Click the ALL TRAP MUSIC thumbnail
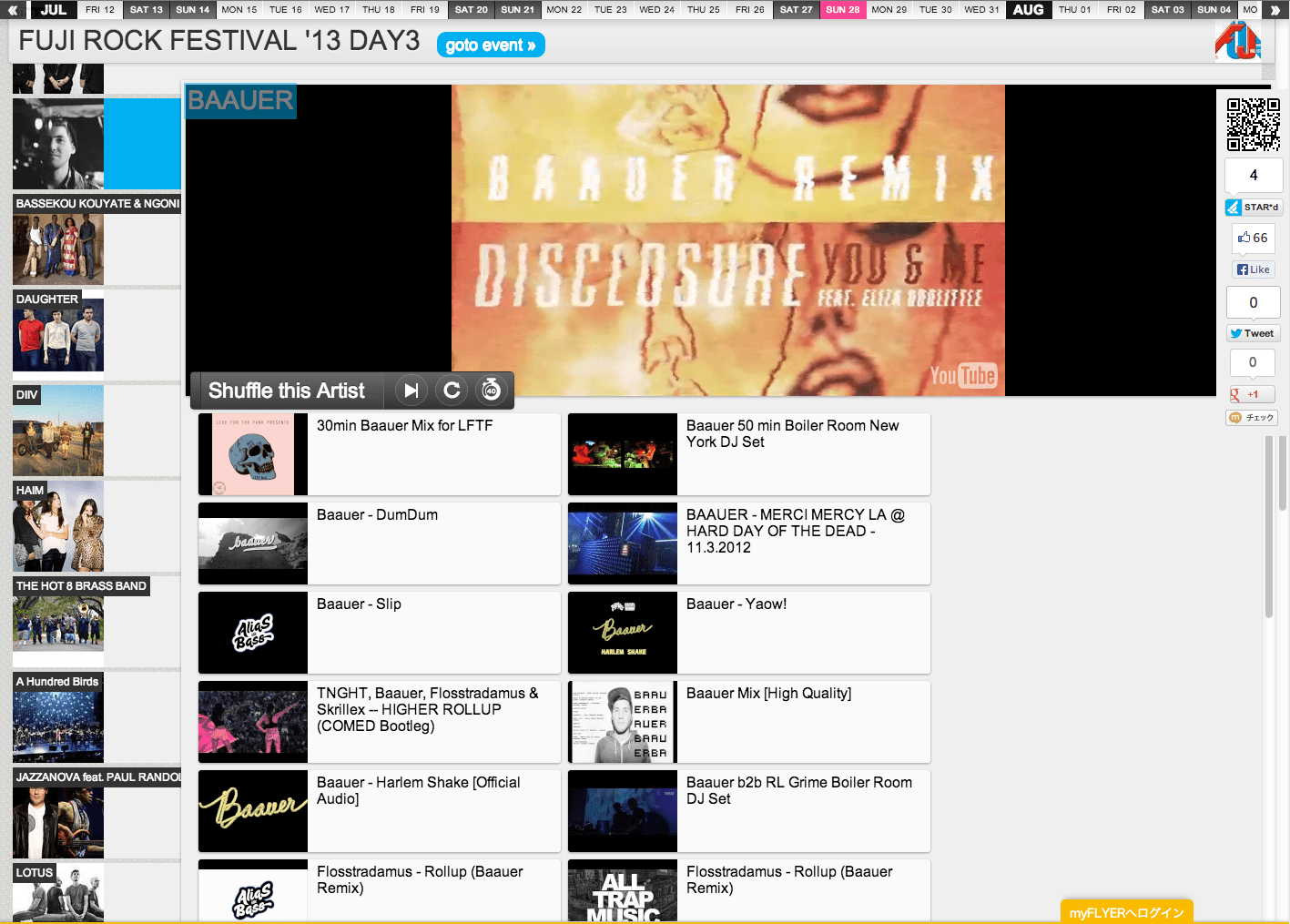 (x=623, y=891)
